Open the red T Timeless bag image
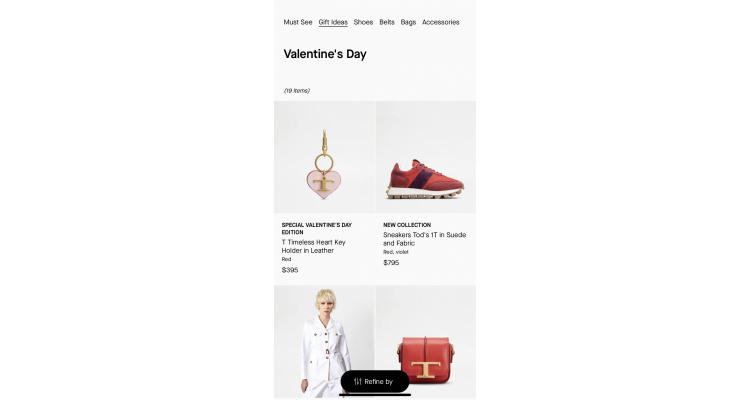The height and width of the screenshot is (400, 750). pos(426,342)
